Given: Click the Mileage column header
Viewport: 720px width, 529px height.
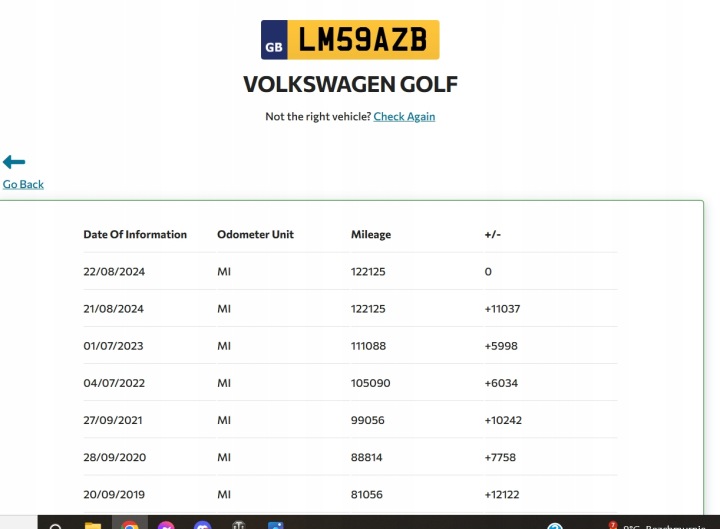Looking at the screenshot, I should pos(371,235).
